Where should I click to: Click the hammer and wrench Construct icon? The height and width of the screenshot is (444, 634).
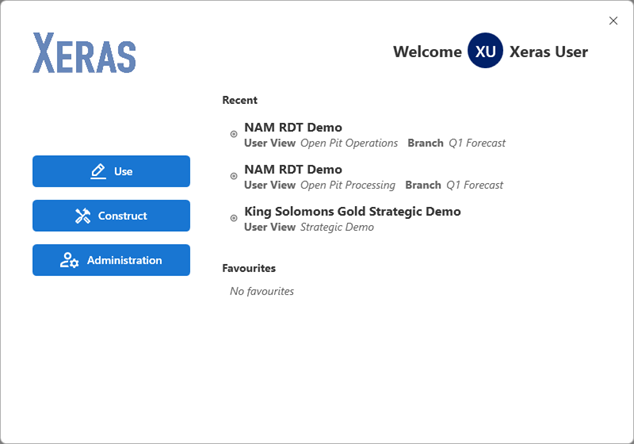(82, 216)
